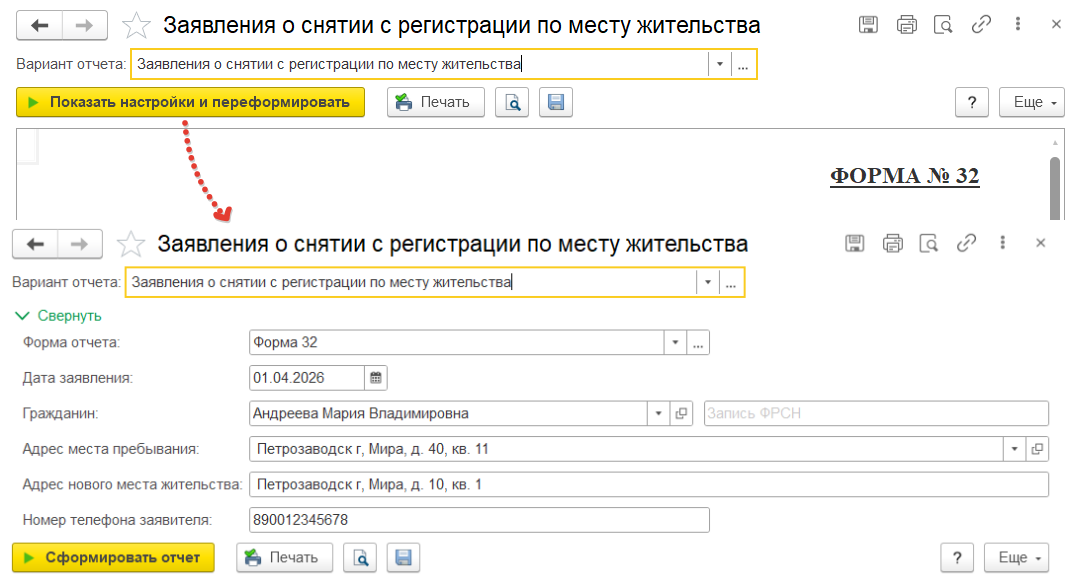Open print preview icon beside Сформировать отчет row
The width and height of the screenshot is (1072, 582).
pos(361,558)
